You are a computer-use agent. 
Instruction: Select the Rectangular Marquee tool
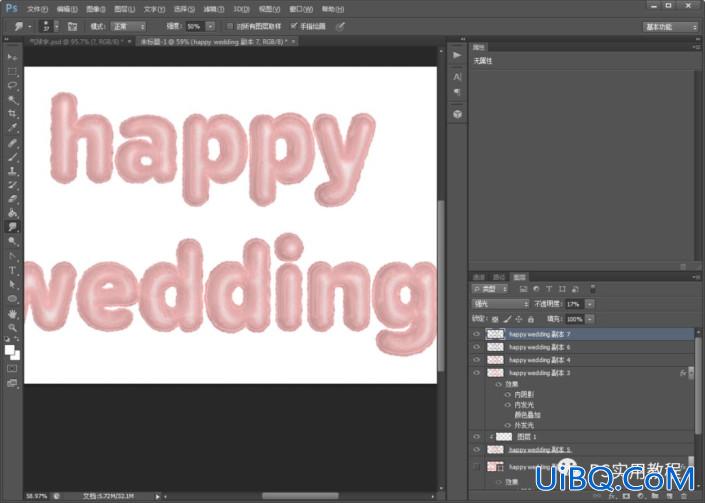pos(12,71)
